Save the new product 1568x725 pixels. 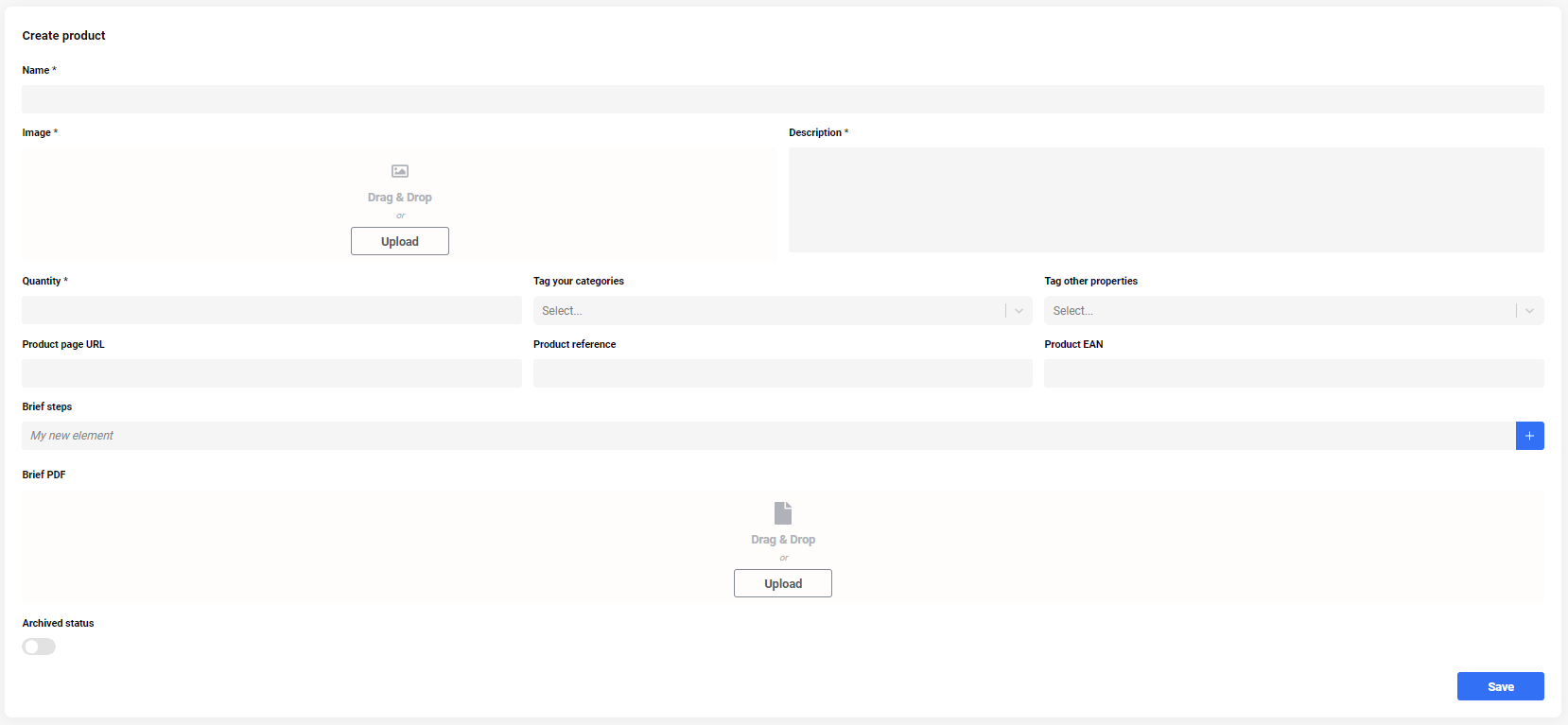(1500, 686)
